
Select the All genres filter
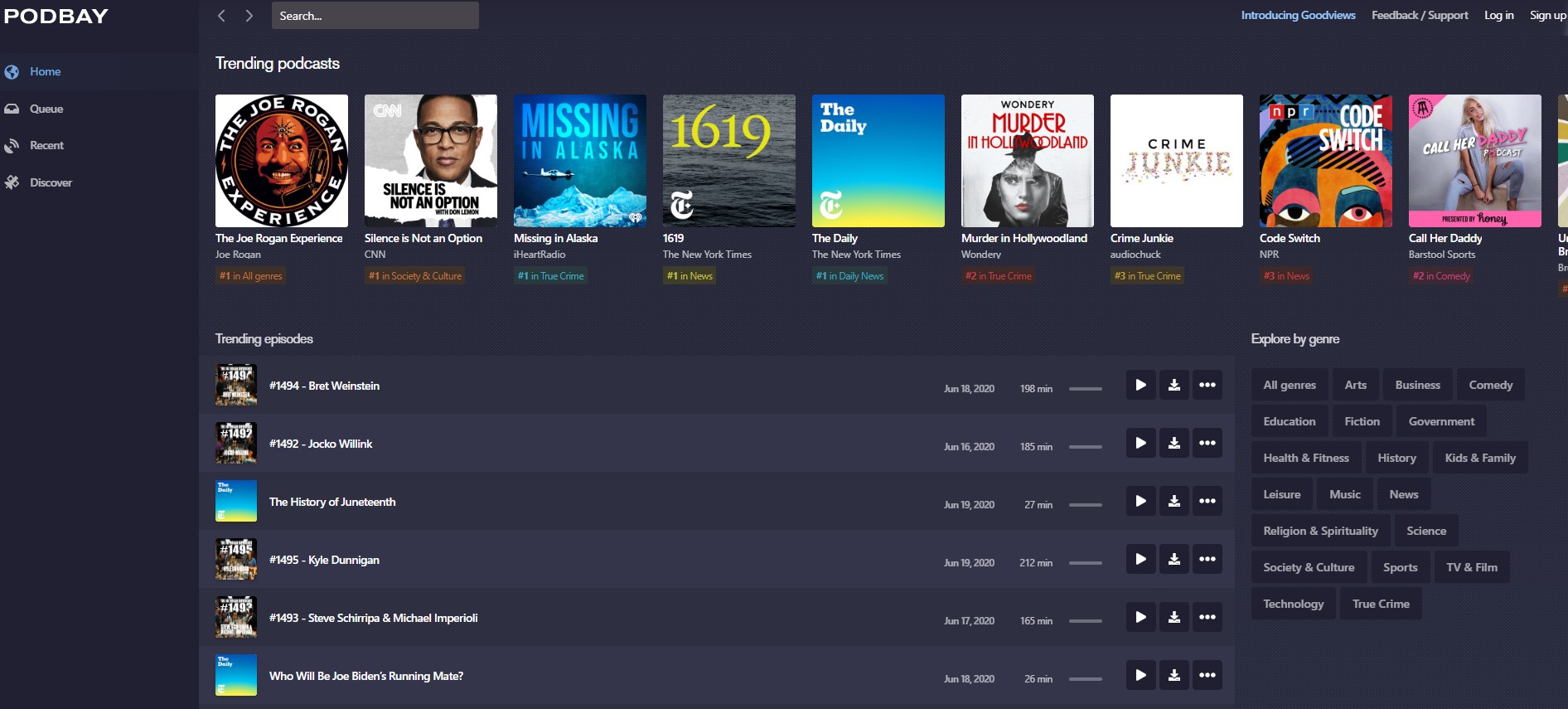[x=1290, y=385]
